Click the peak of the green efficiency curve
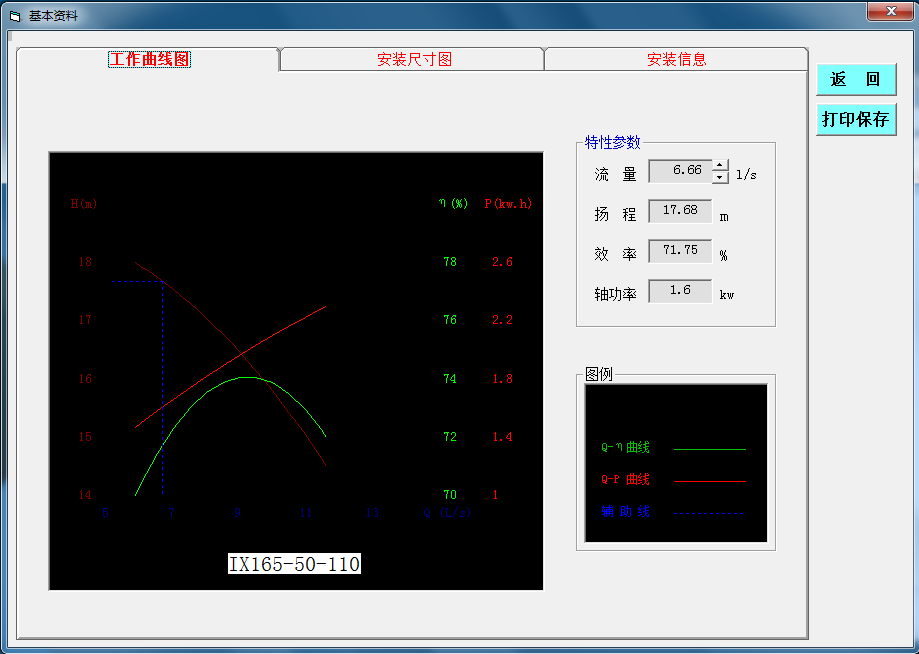Screen dimensions: 919x654 pyautogui.click(x=247, y=377)
